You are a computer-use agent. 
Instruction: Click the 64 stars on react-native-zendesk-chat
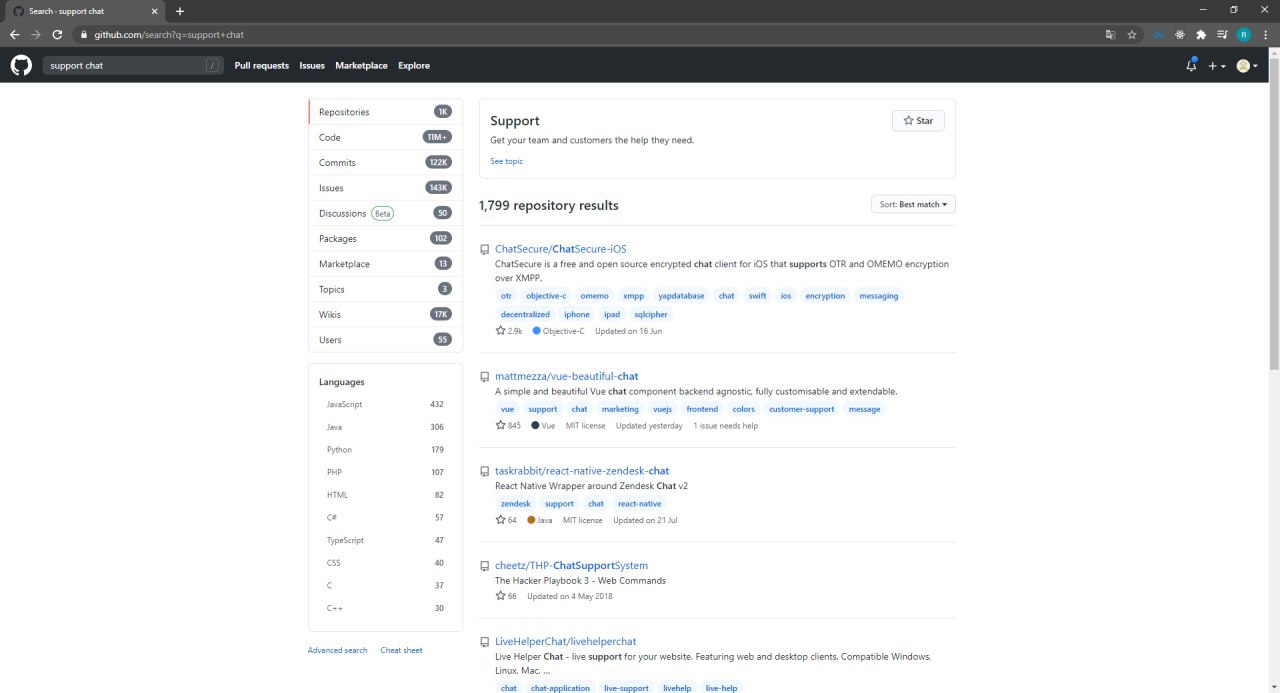pyautogui.click(x=506, y=520)
